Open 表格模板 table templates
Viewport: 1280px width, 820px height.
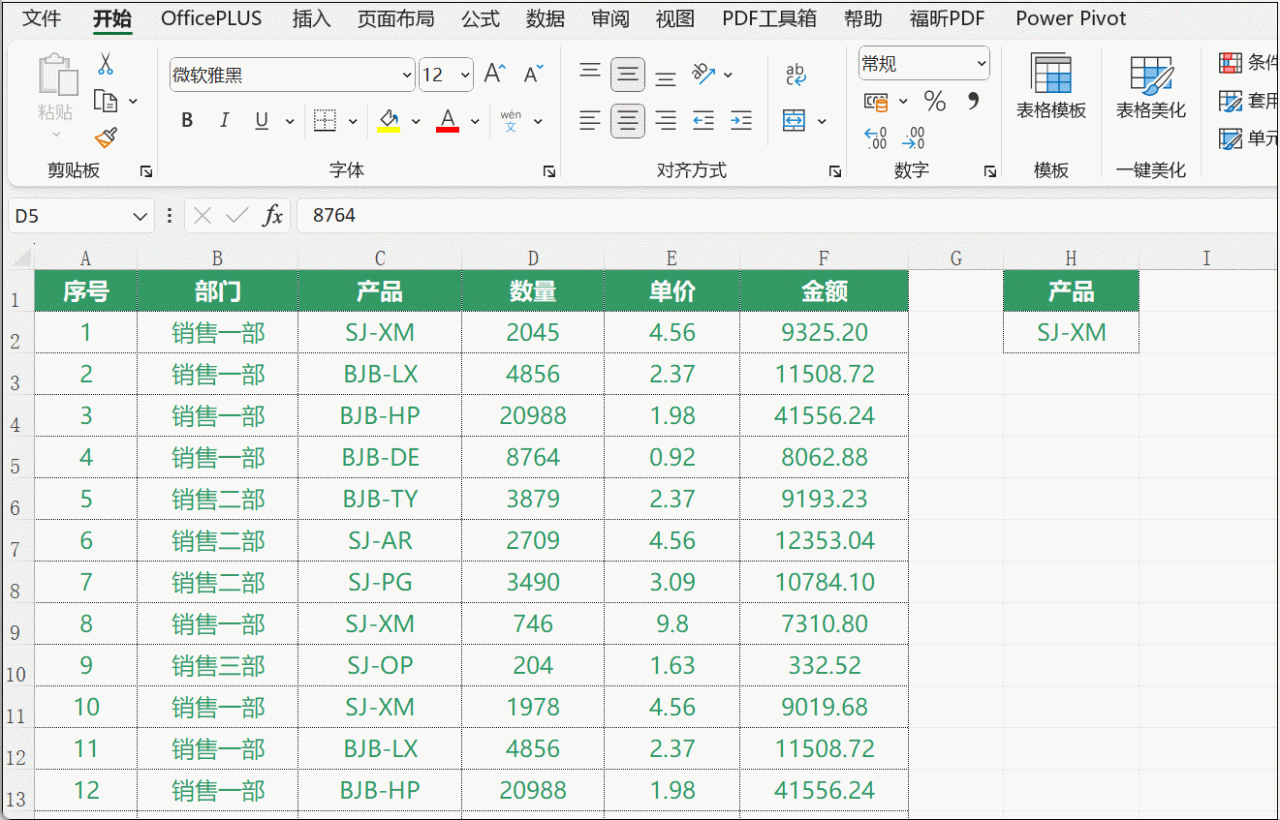click(1051, 86)
